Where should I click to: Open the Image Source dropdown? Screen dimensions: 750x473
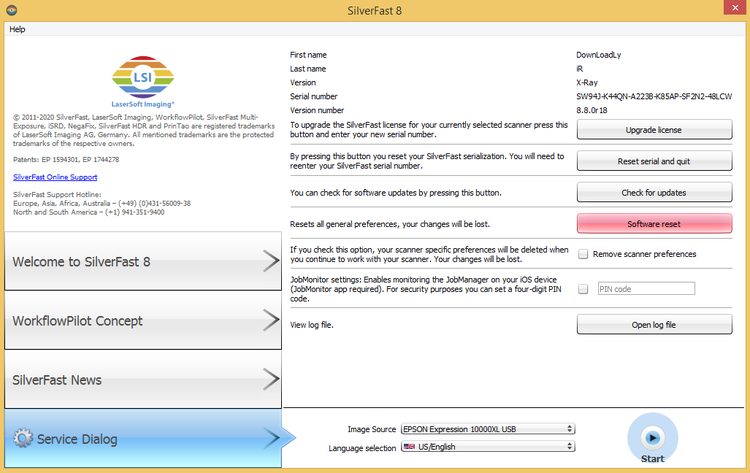pyautogui.click(x=487, y=429)
